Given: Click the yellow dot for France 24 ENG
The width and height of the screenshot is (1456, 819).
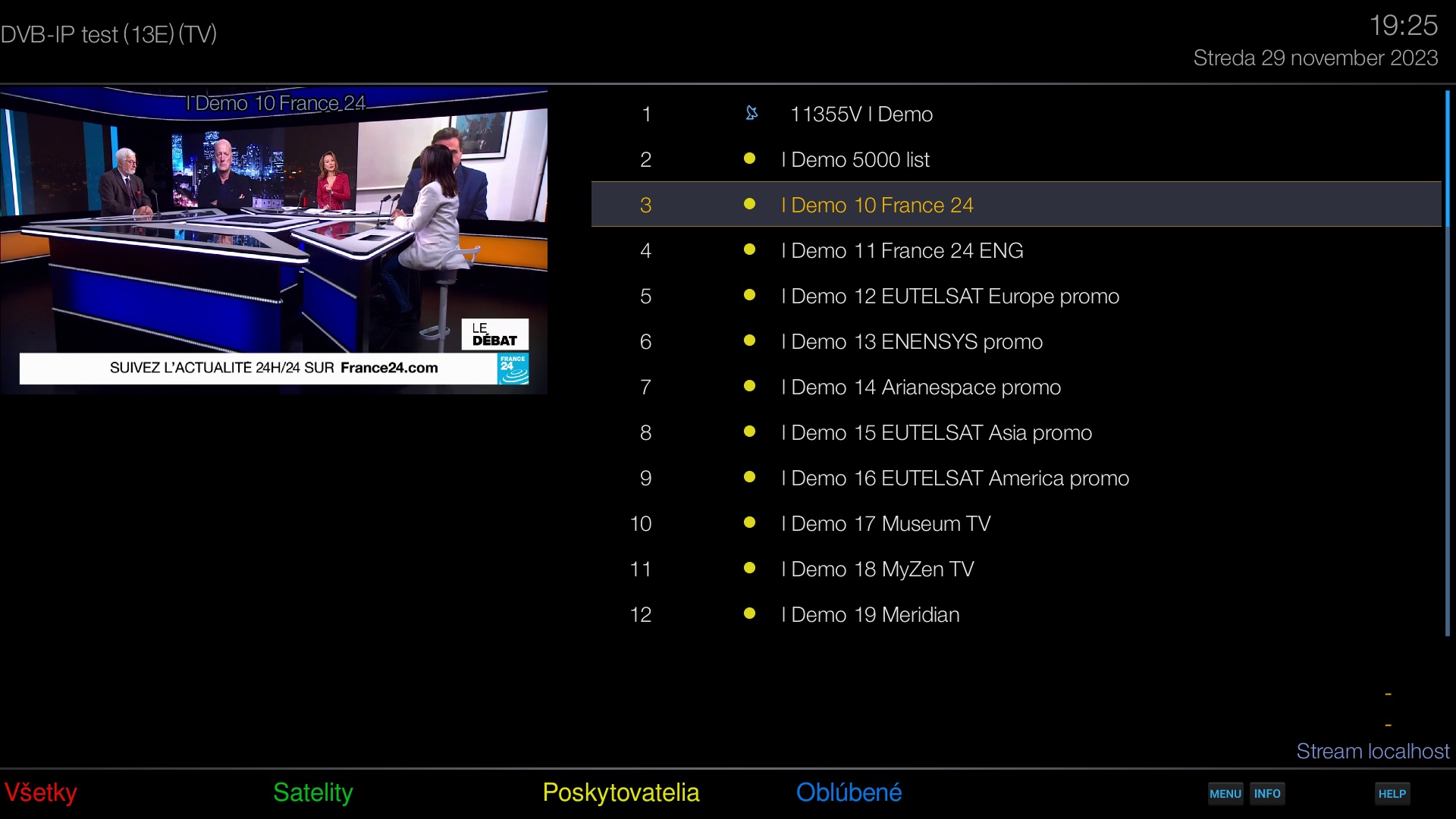Looking at the screenshot, I should pyautogui.click(x=749, y=249).
